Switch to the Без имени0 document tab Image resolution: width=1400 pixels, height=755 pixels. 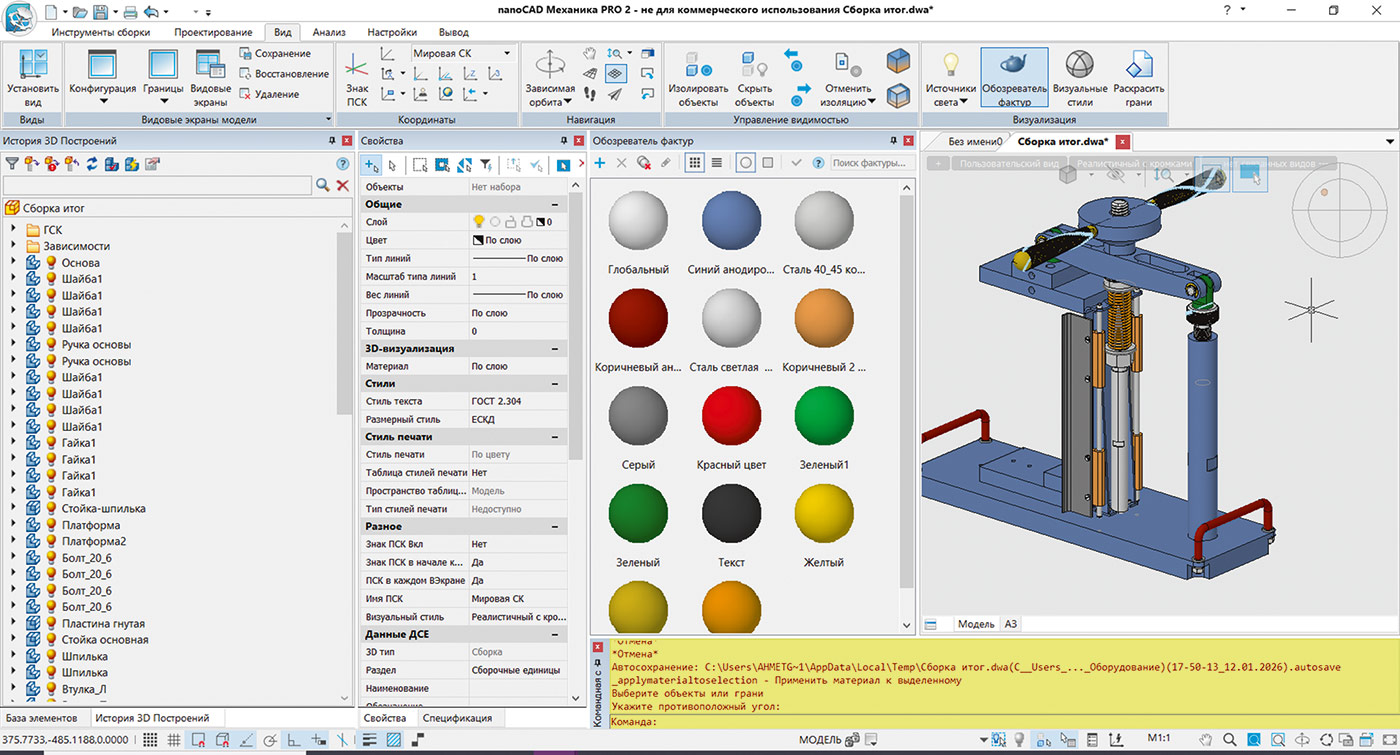[x=975, y=142]
